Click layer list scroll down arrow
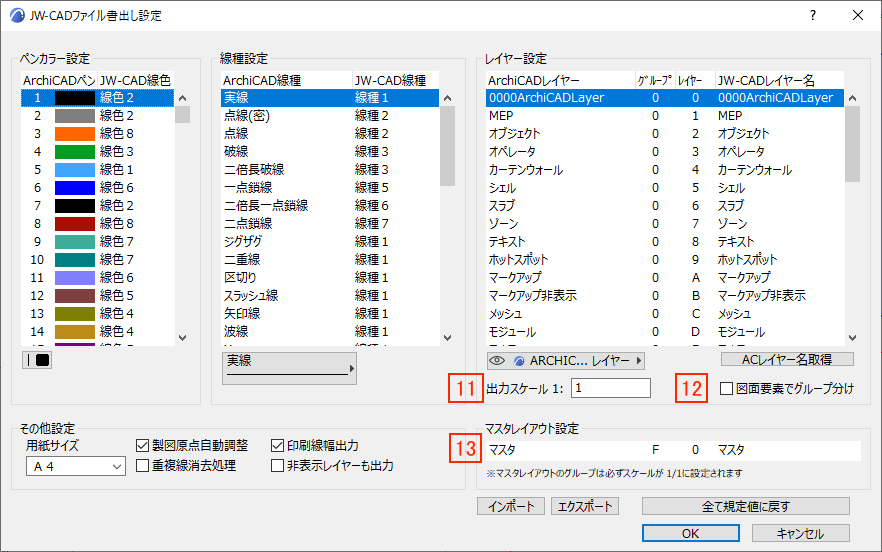Viewport: 882px width, 552px height. 852,338
